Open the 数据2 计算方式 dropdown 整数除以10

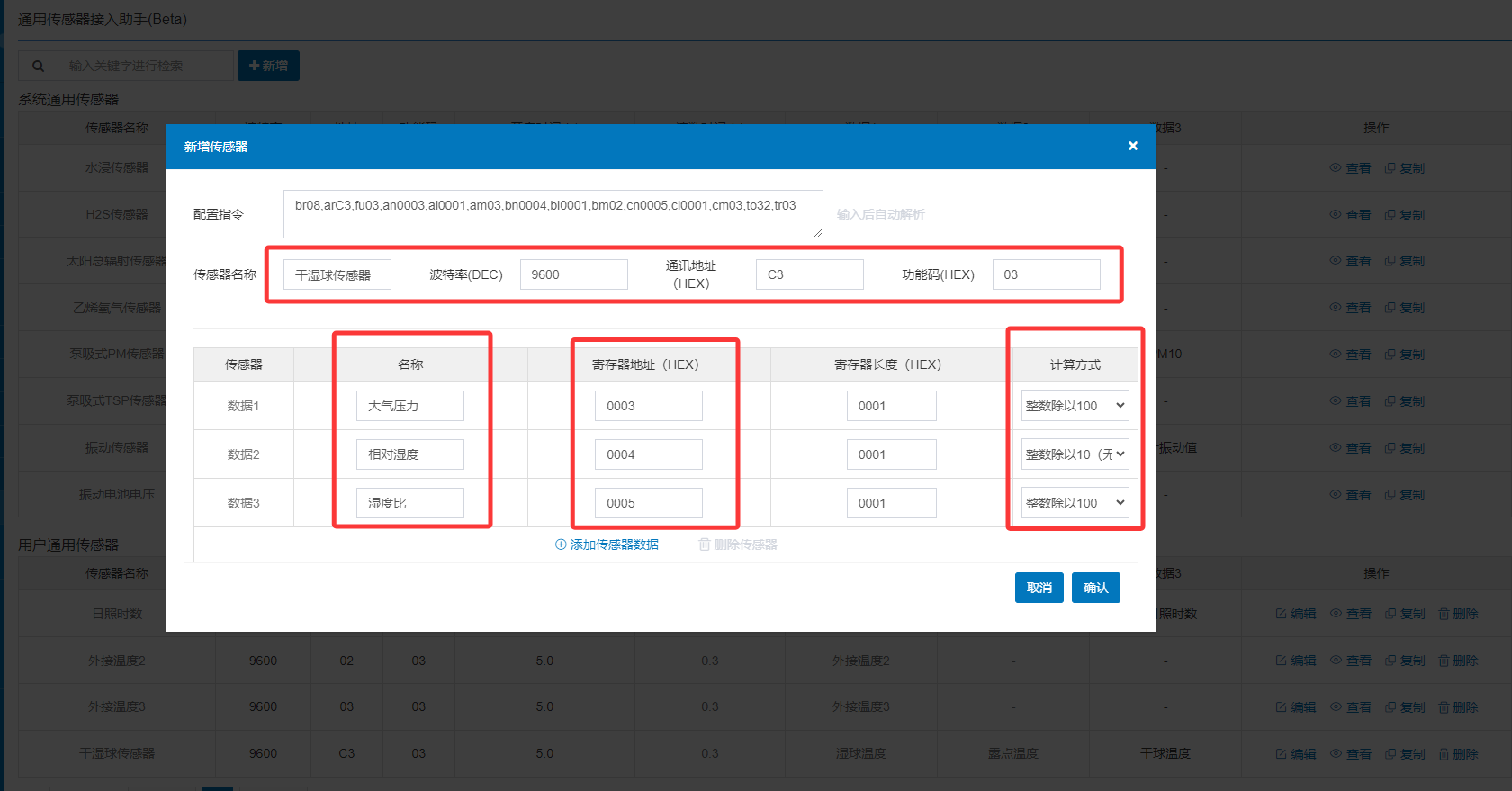pyautogui.click(x=1075, y=454)
